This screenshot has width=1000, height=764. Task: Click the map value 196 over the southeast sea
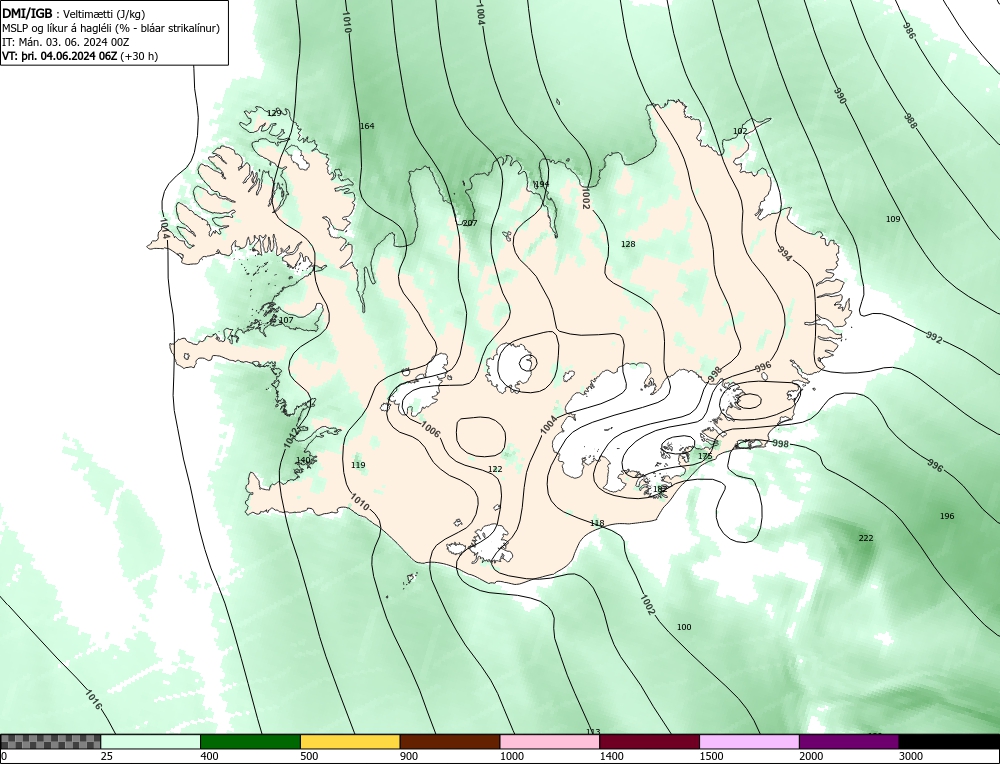click(947, 516)
